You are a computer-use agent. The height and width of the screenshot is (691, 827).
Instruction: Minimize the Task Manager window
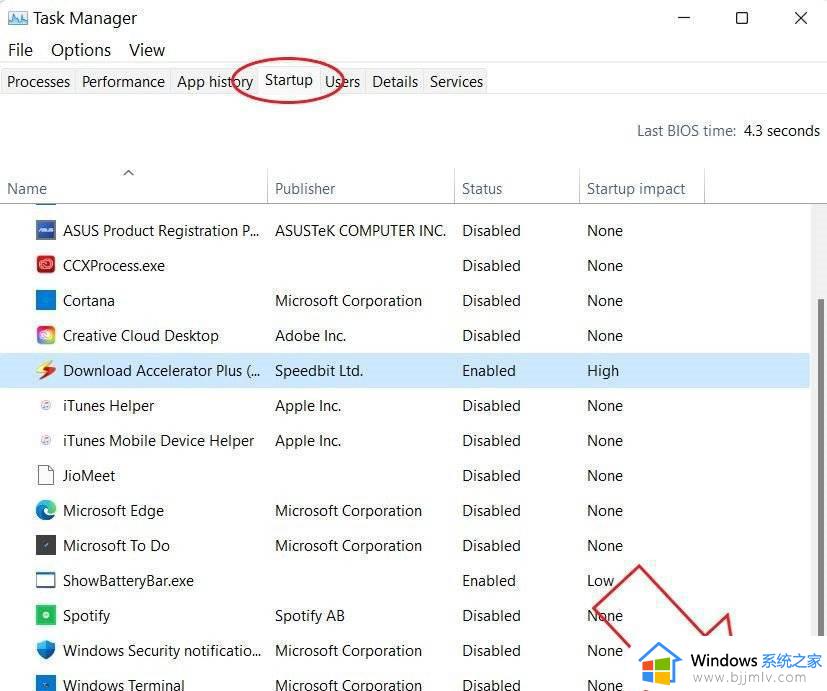click(684, 18)
